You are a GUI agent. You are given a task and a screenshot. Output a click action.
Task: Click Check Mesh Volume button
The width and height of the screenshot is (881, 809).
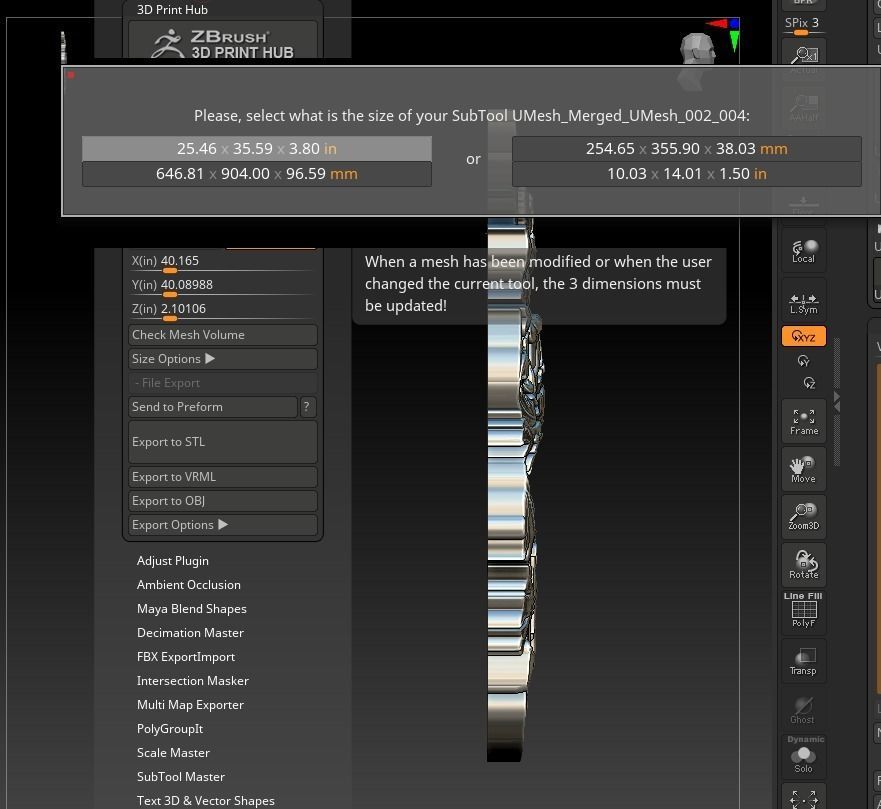222,335
